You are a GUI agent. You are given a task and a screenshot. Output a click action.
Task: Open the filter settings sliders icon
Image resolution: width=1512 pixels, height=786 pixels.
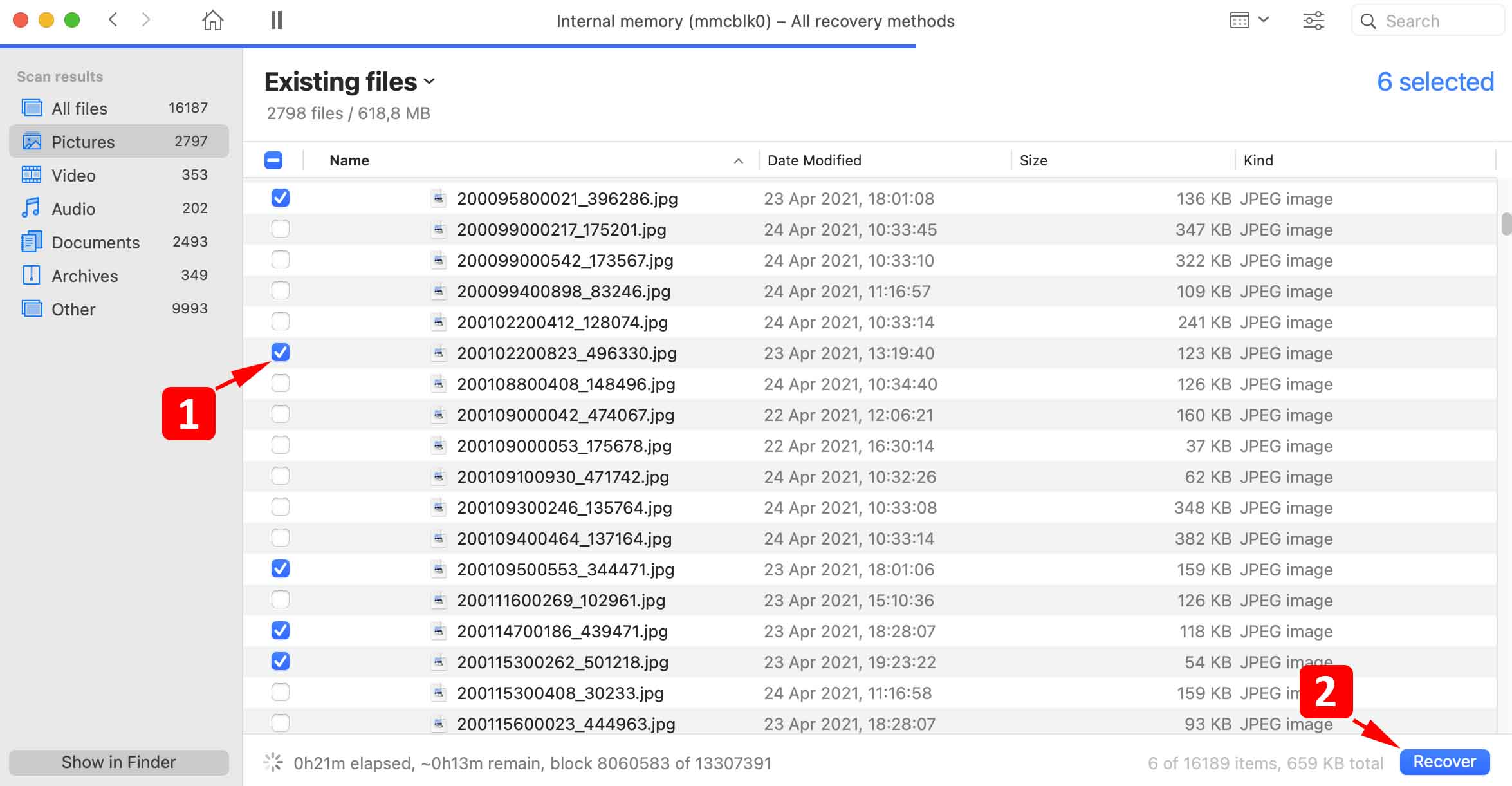[x=1313, y=21]
